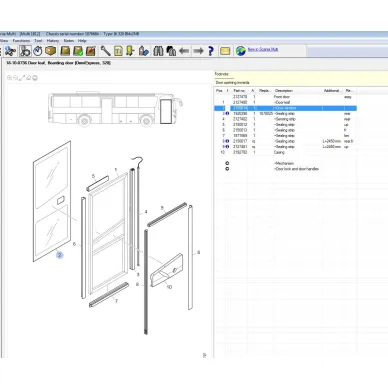Screen dimensions: 388x388
Task: Open the Functions menu
Action: click(x=21, y=41)
